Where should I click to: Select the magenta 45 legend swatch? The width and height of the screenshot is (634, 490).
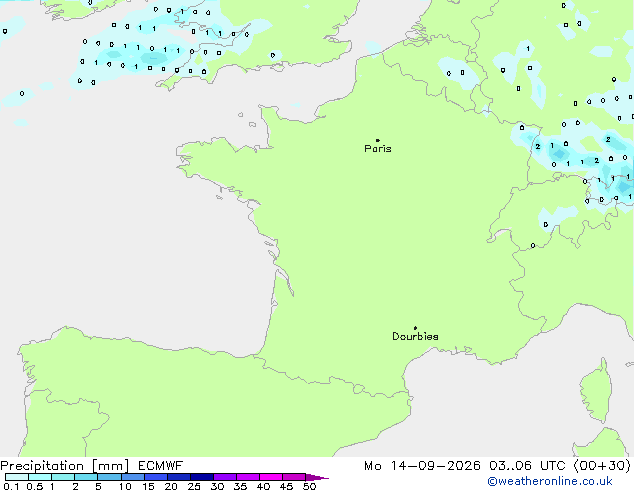294,477
